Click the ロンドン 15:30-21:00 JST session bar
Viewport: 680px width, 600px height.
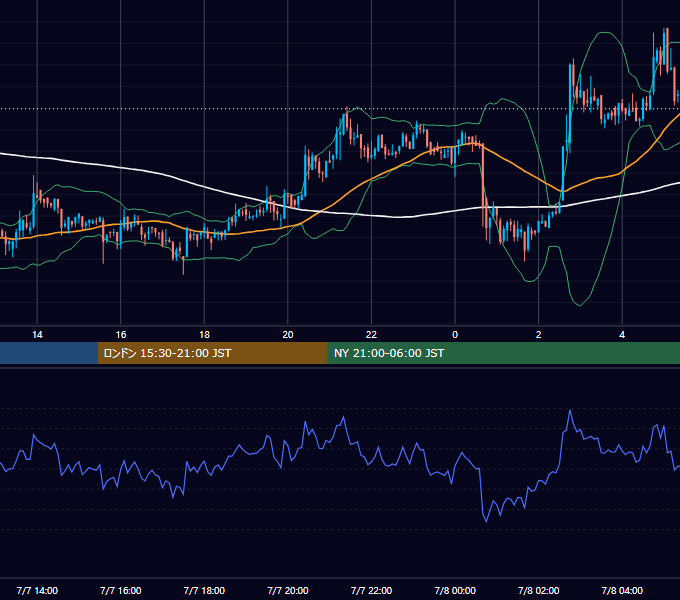pyautogui.click(x=212, y=353)
